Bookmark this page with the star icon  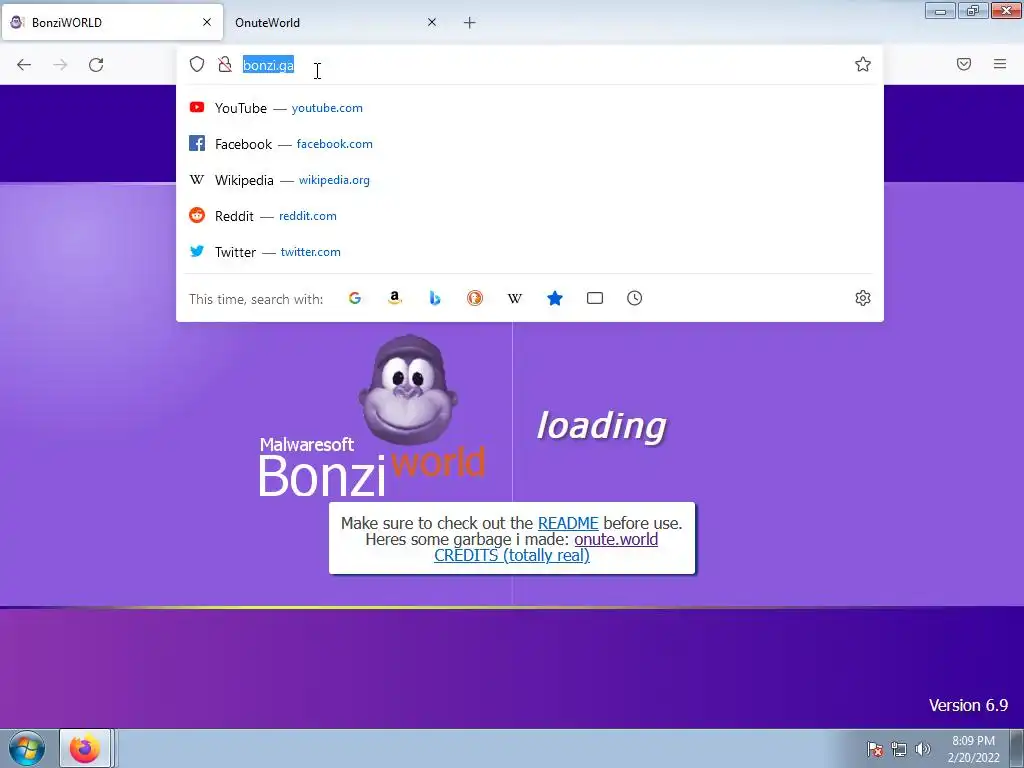coord(863,64)
